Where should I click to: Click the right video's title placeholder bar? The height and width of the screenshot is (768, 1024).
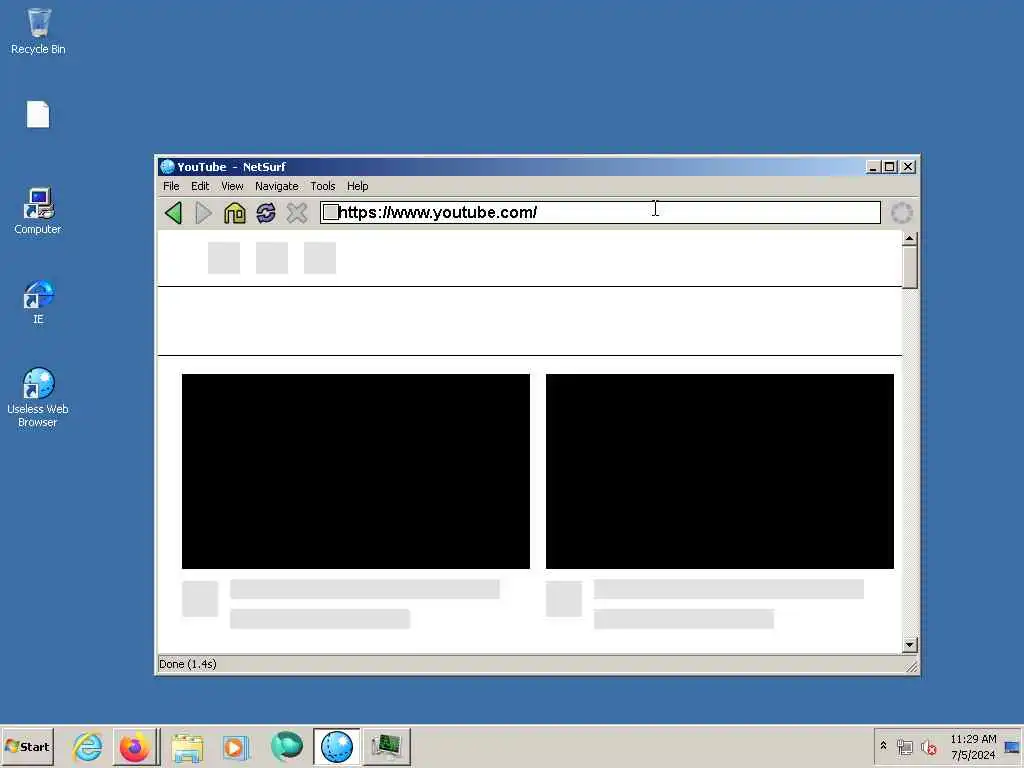pyautogui.click(x=729, y=589)
